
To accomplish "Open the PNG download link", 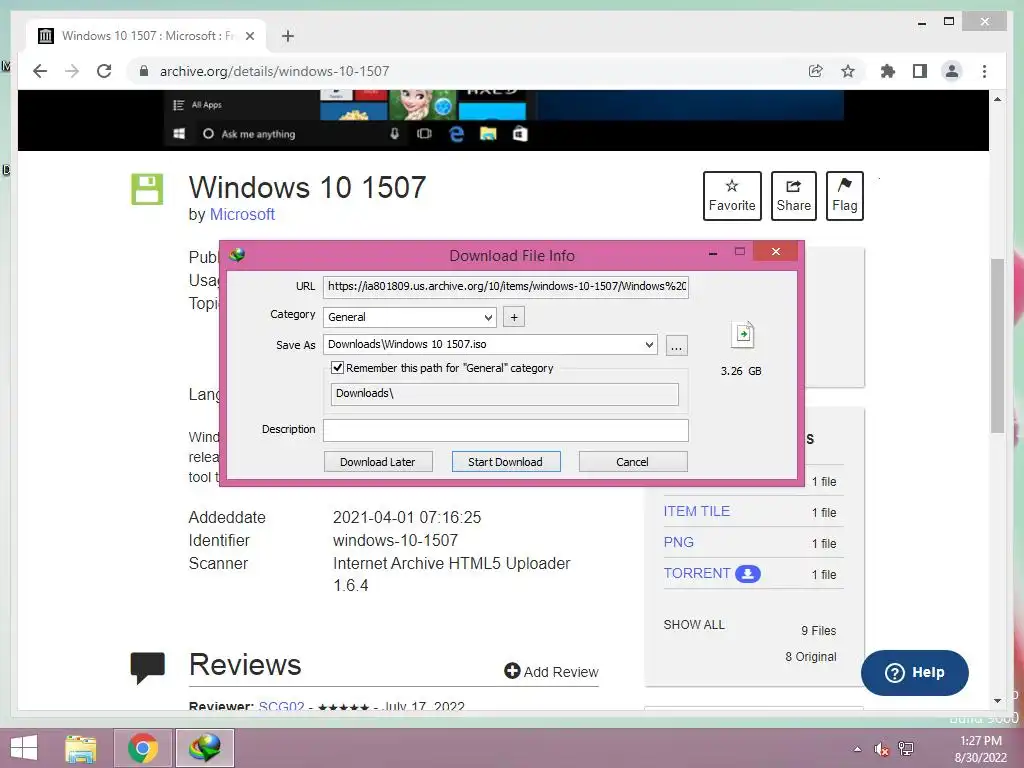I will coord(679,542).
